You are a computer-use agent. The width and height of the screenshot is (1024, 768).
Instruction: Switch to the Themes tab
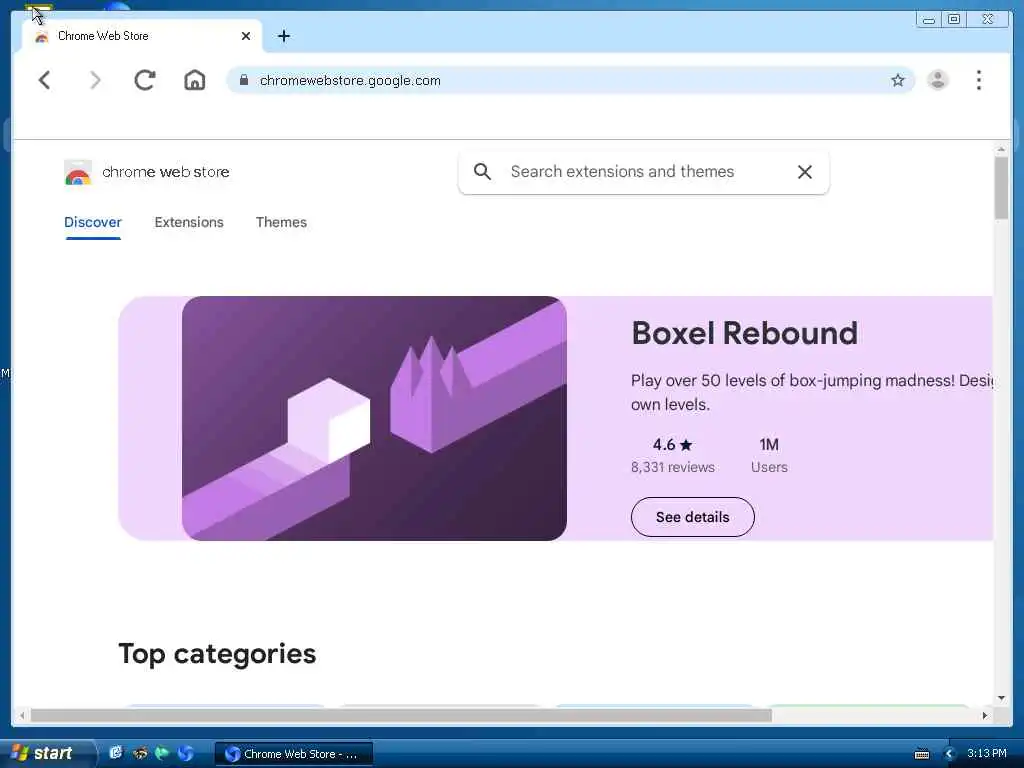tap(281, 222)
